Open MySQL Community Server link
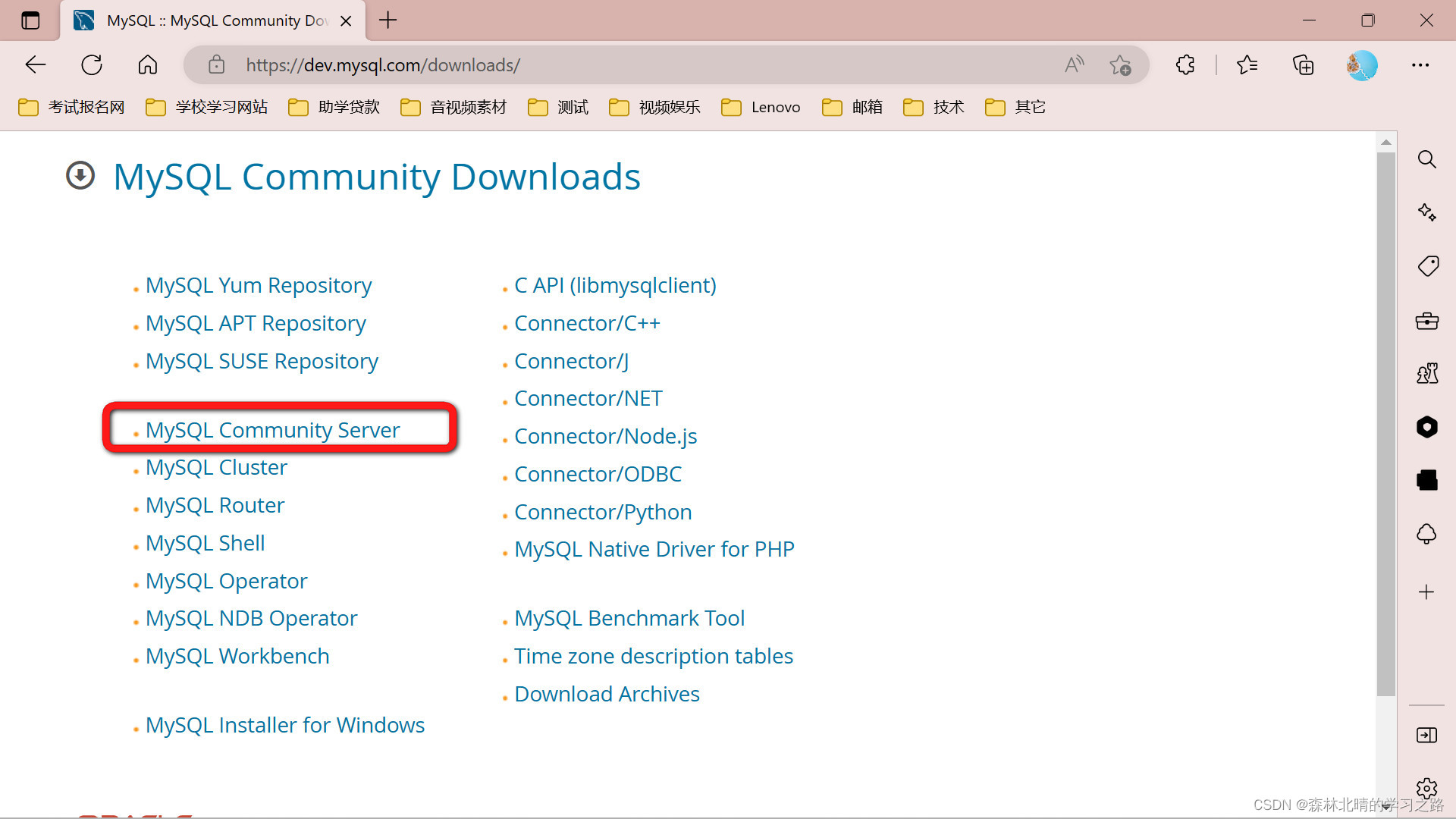 tap(272, 430)
